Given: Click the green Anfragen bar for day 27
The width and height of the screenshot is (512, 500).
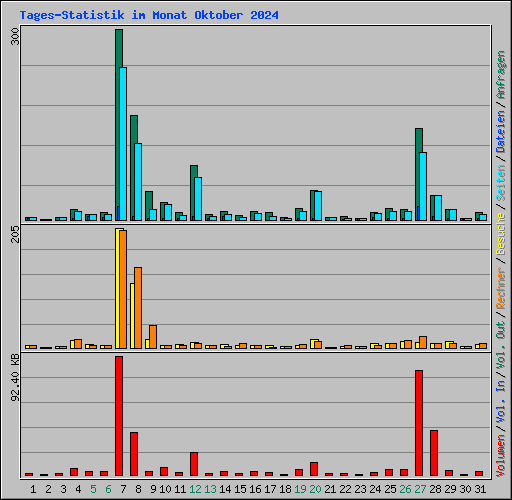Looking at the screenshot, I should [418, 174].
